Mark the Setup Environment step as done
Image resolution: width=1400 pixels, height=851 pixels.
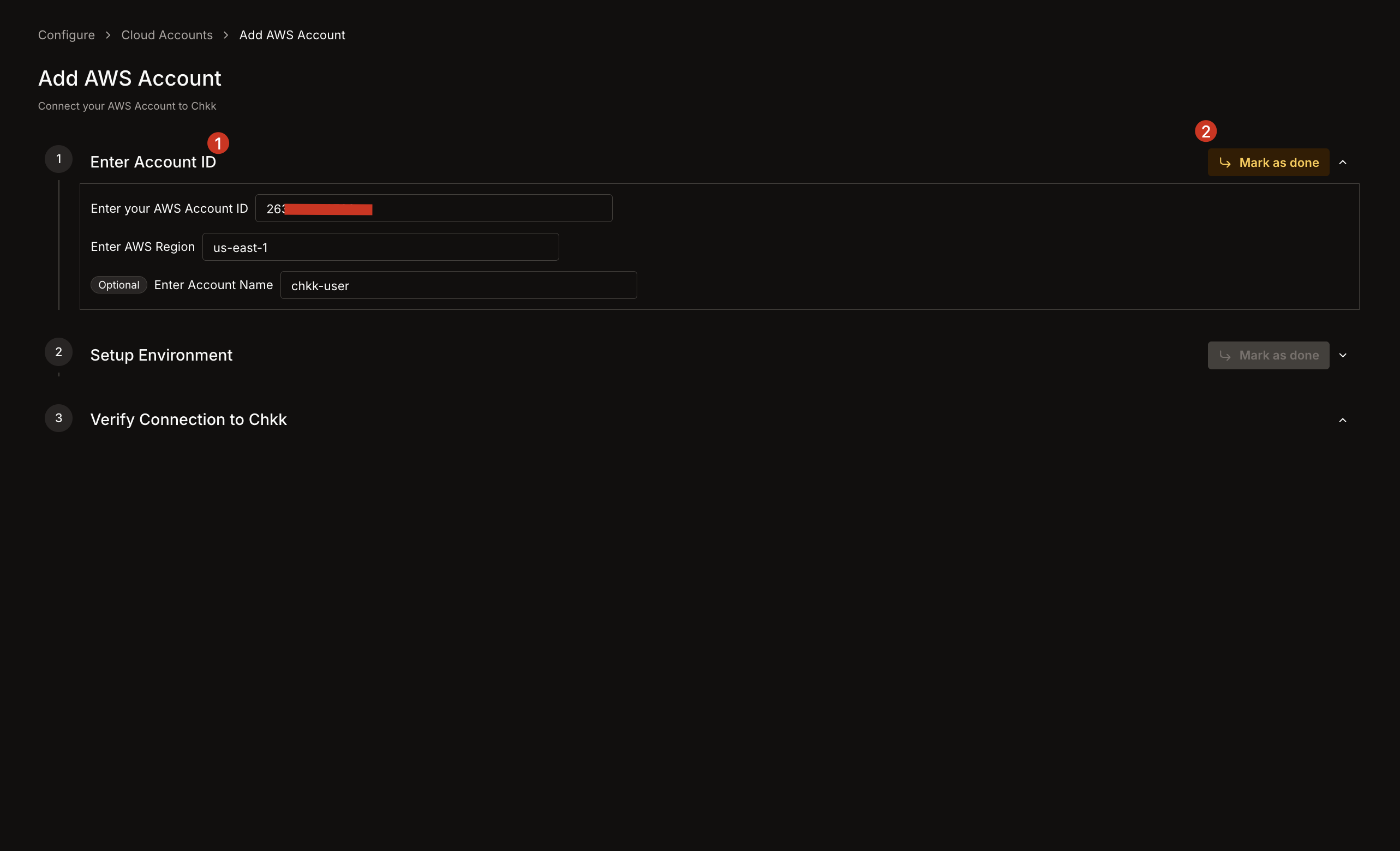click(1268, 355)
